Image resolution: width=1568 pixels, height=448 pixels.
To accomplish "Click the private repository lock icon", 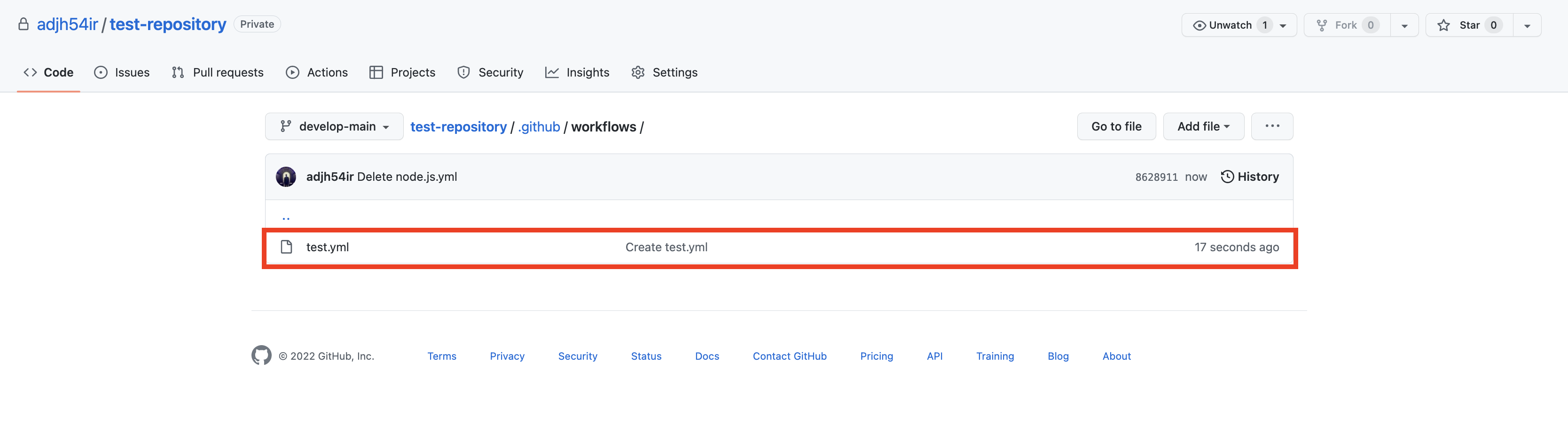I will coord(23,24).
